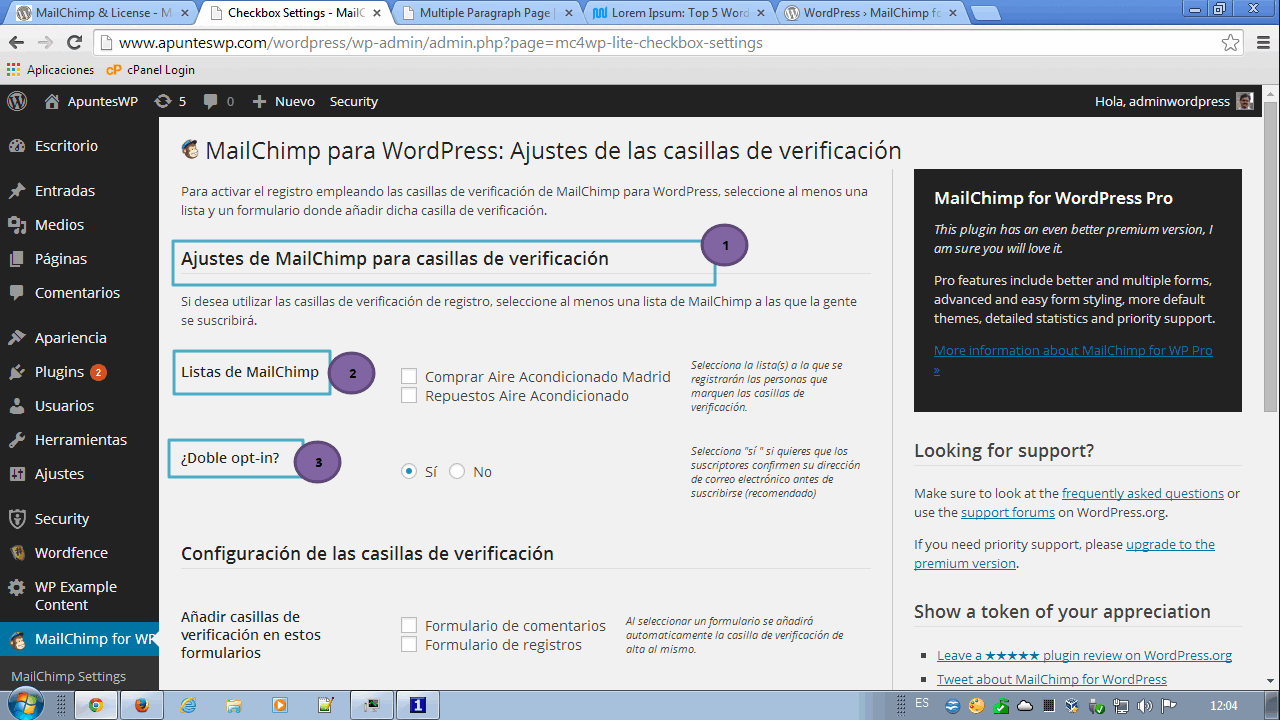
Task: Switch to MailChimp & License tab
Action: (x=100, y=13)
